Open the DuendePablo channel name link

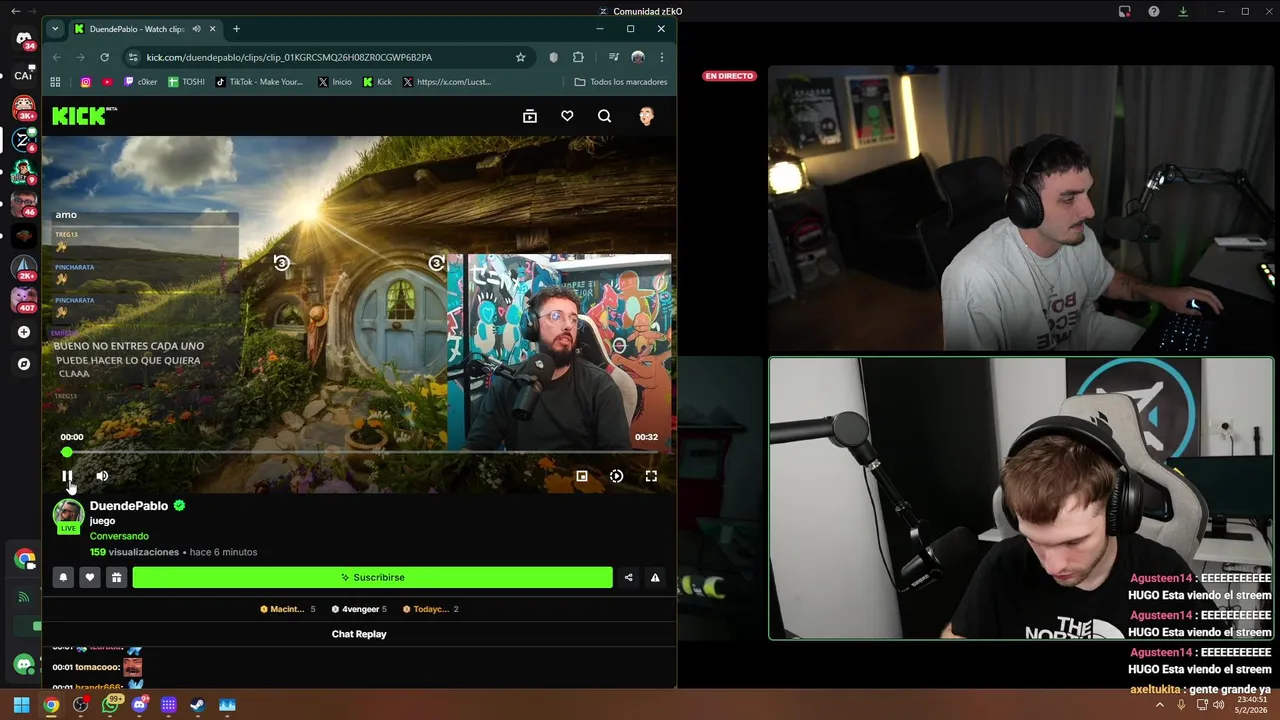pyautogui.click(x=129, y=506)
